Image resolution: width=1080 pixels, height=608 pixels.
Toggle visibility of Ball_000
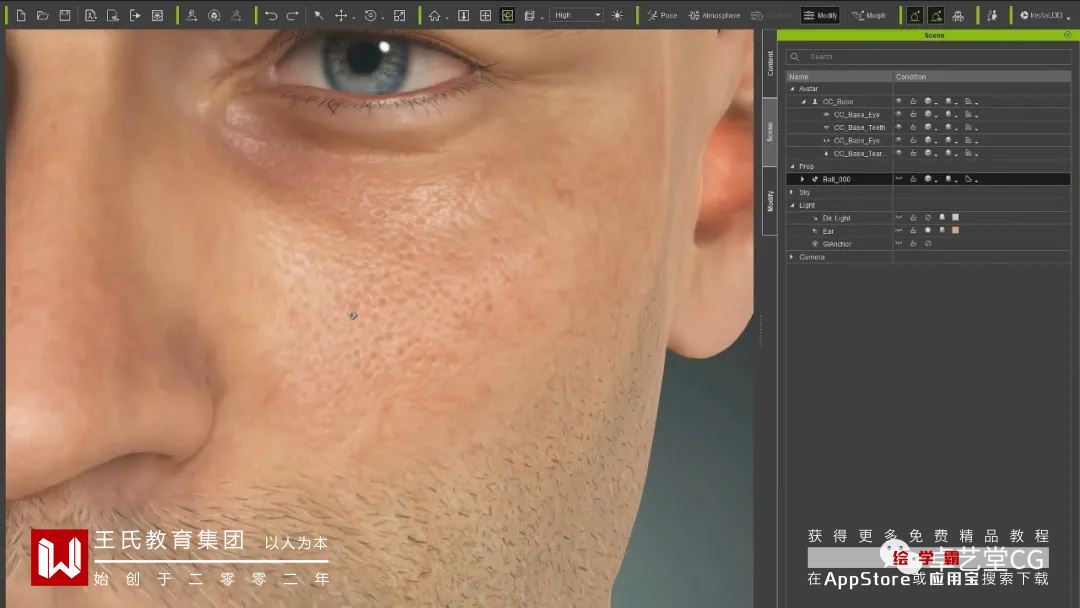(x=899, y=179)
